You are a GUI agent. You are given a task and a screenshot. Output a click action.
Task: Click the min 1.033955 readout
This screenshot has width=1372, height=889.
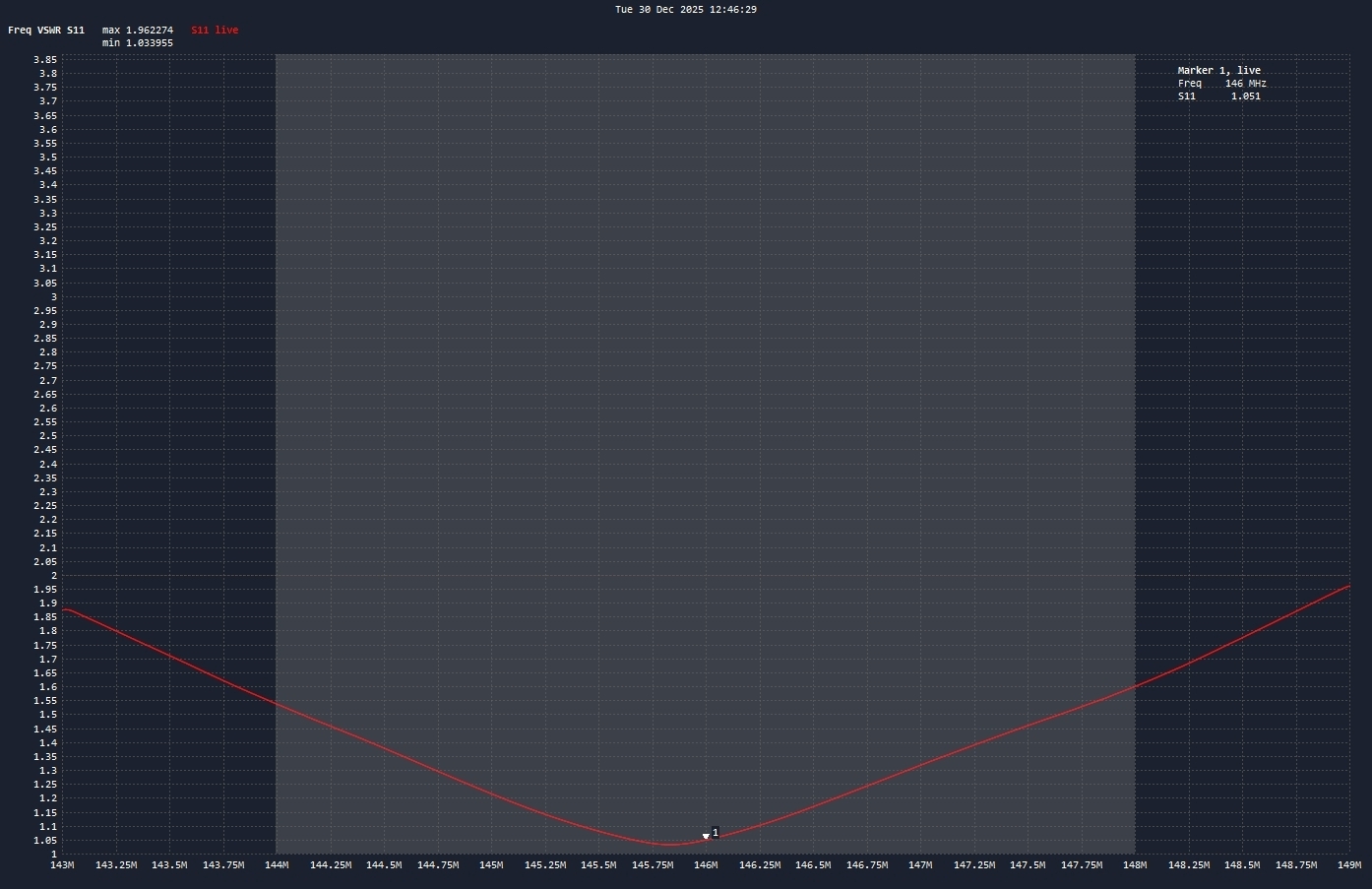(x=138, y=43)
